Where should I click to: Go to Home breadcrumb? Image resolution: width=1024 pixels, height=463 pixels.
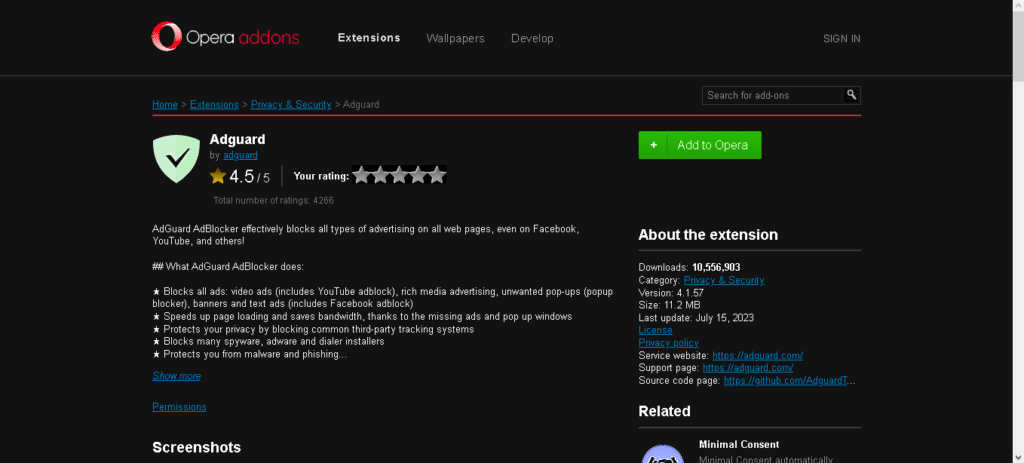pyautogui.click(x=165, y=104)
